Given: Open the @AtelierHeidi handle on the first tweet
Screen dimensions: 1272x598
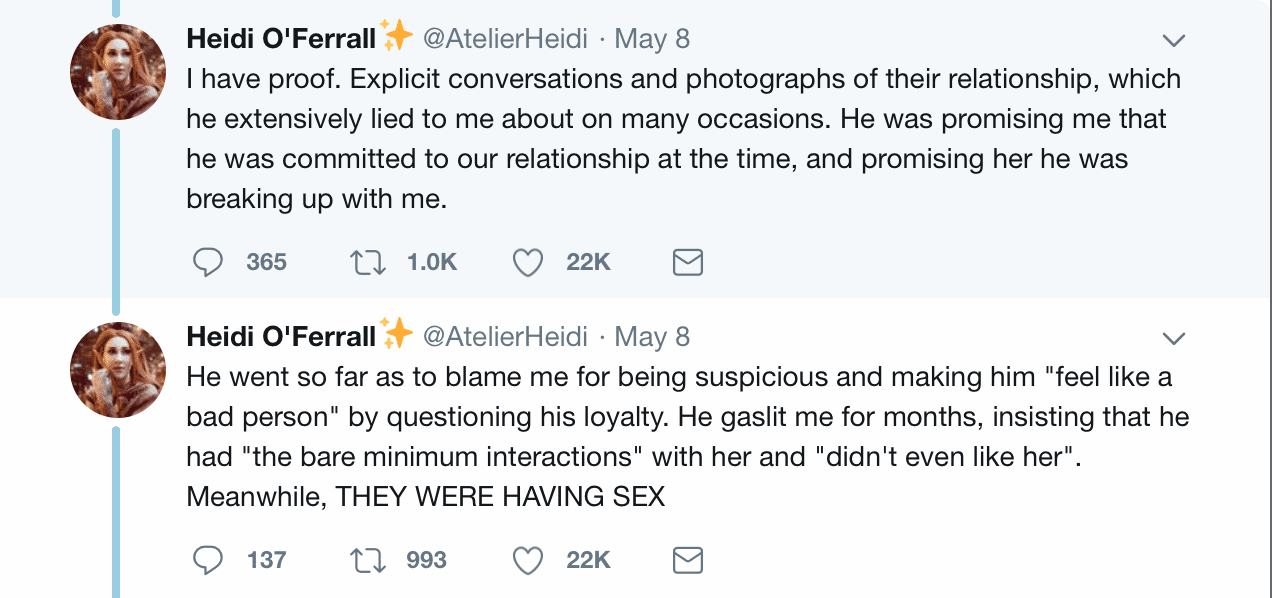Looking at the screenshot, I should 505,39.
